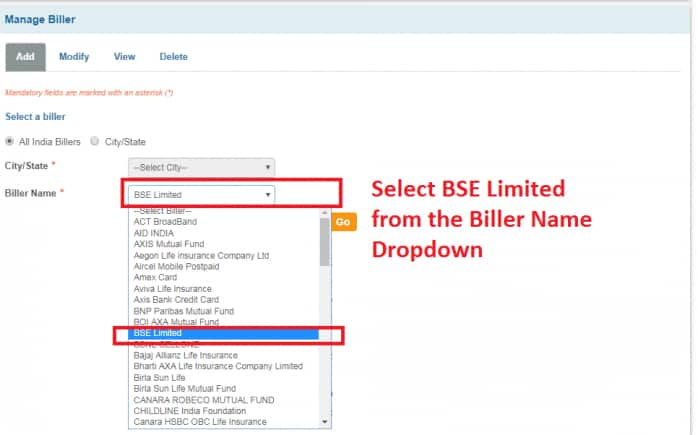Select the City/State radio button
This screenshot has width=698, height=435.
tap(94, 142)
